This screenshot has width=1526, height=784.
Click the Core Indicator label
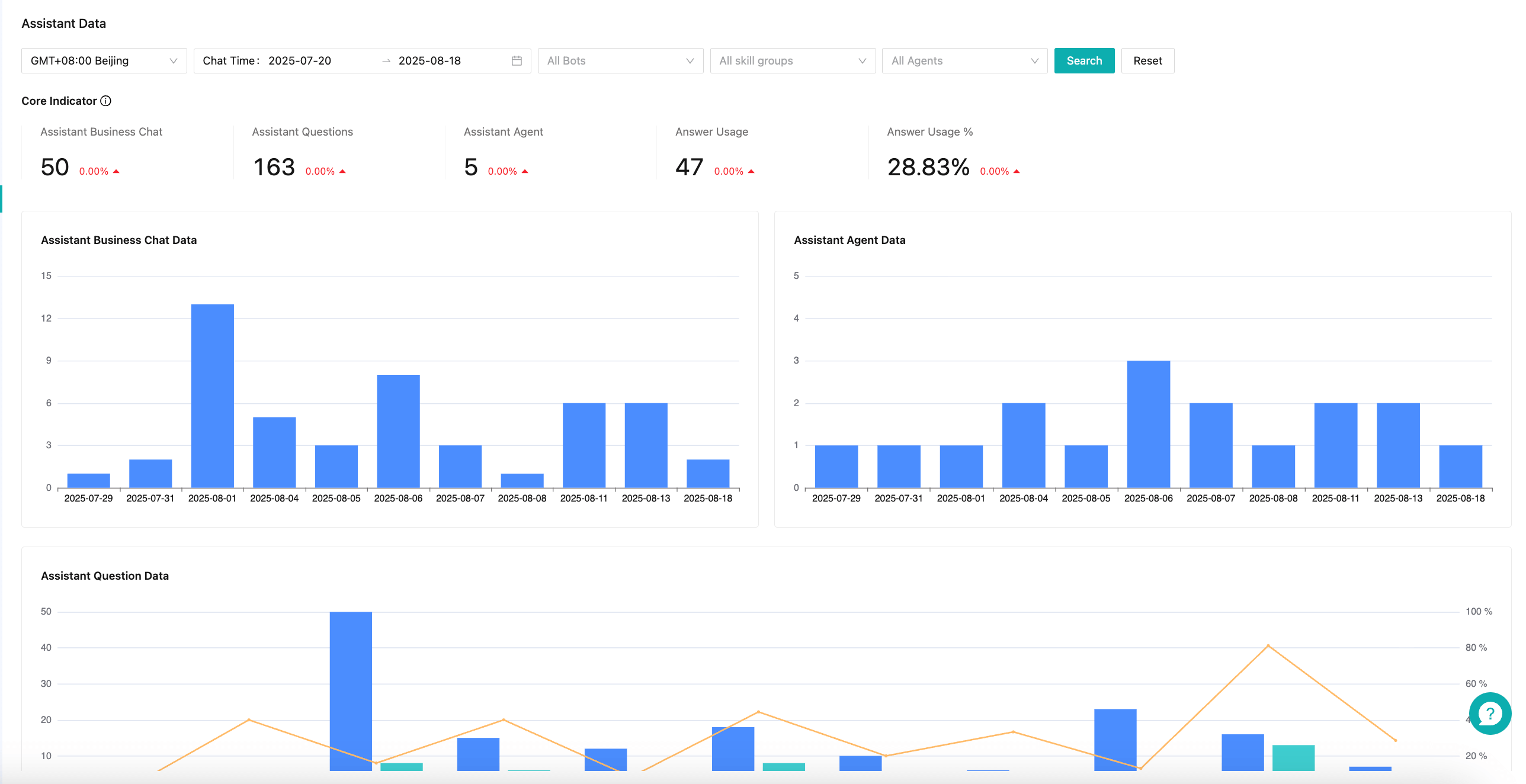(59, 101)
